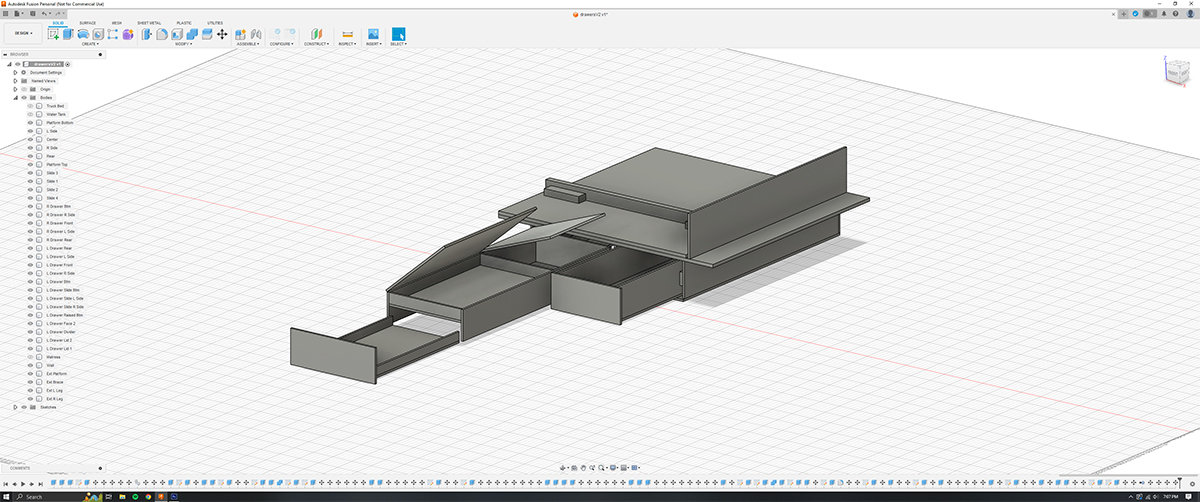Open the SELECT dropdown menu
Image resolution: width=1200 pixels, height=502 pixels.
(398, 44)
